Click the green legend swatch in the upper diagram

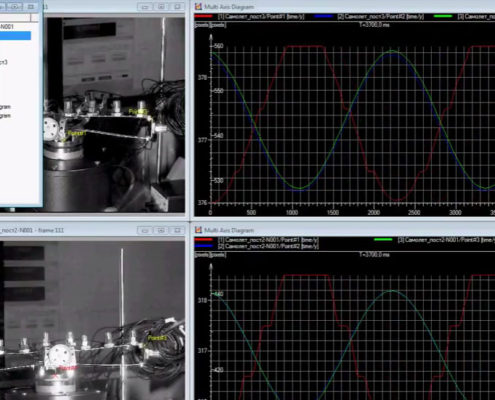click(x=443, y=16)
